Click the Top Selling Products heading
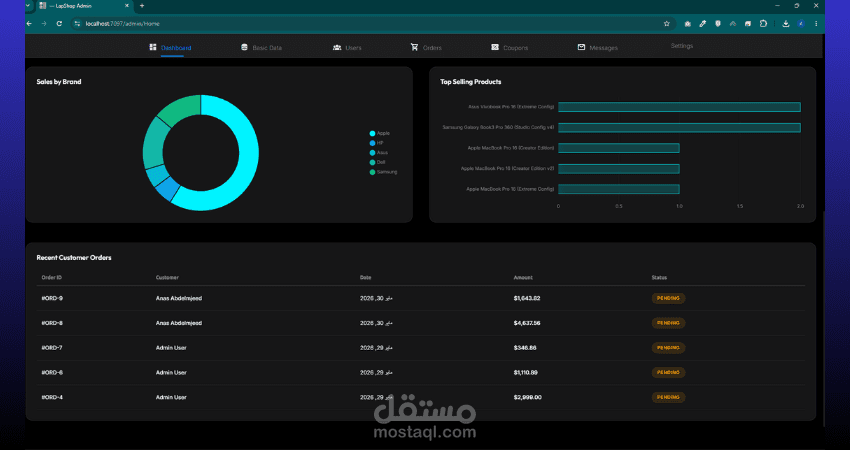Viewport: 850px width, 450px height. (471, 82)
